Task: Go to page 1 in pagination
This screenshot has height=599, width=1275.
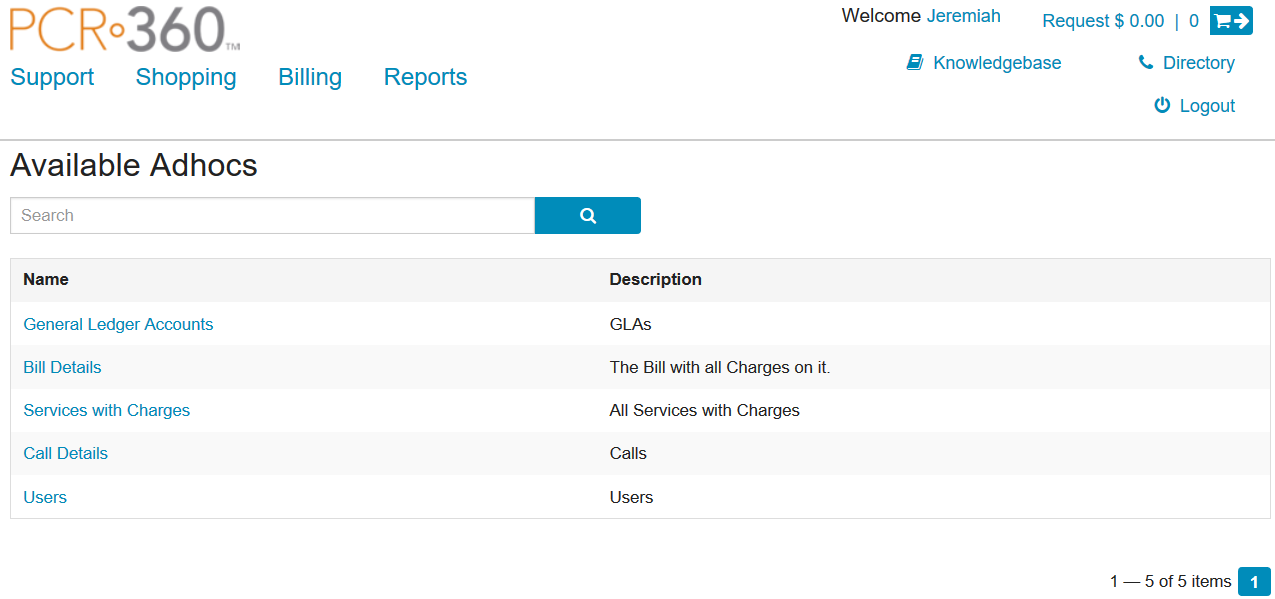Action: 1254,581
